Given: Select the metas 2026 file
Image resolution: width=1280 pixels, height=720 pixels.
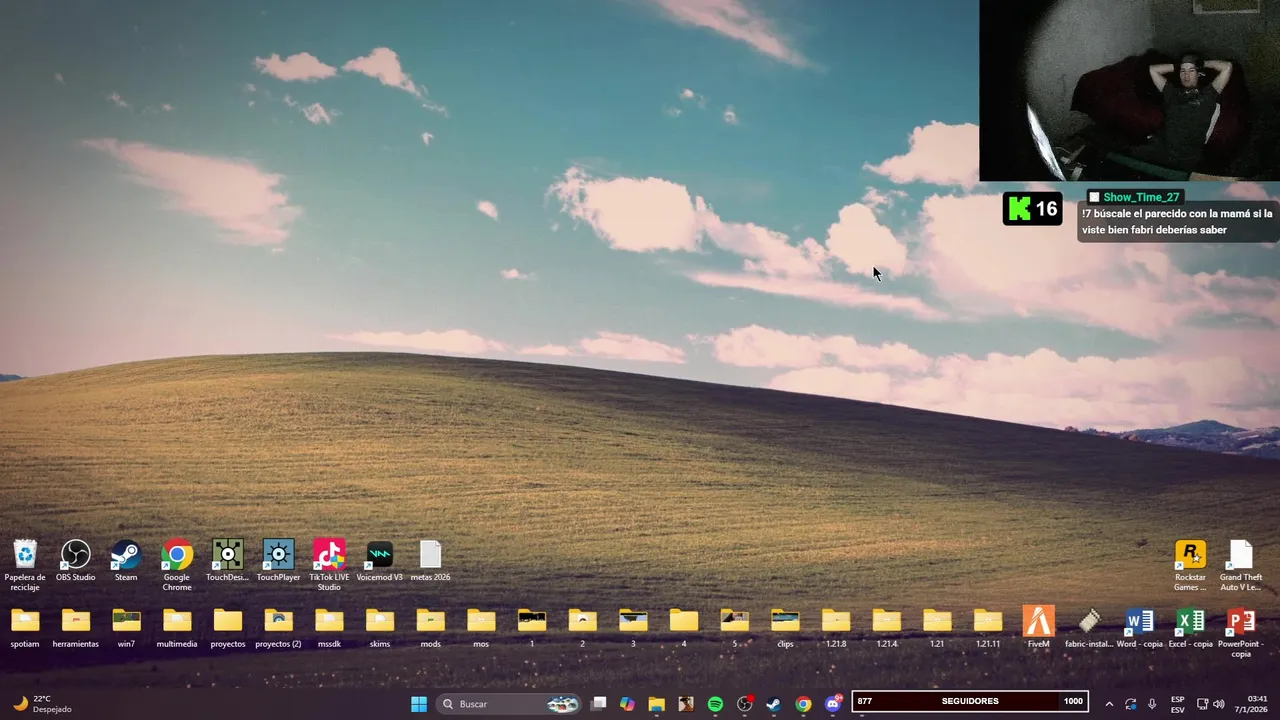Looking at the screenshot, I should pos(430,562).
